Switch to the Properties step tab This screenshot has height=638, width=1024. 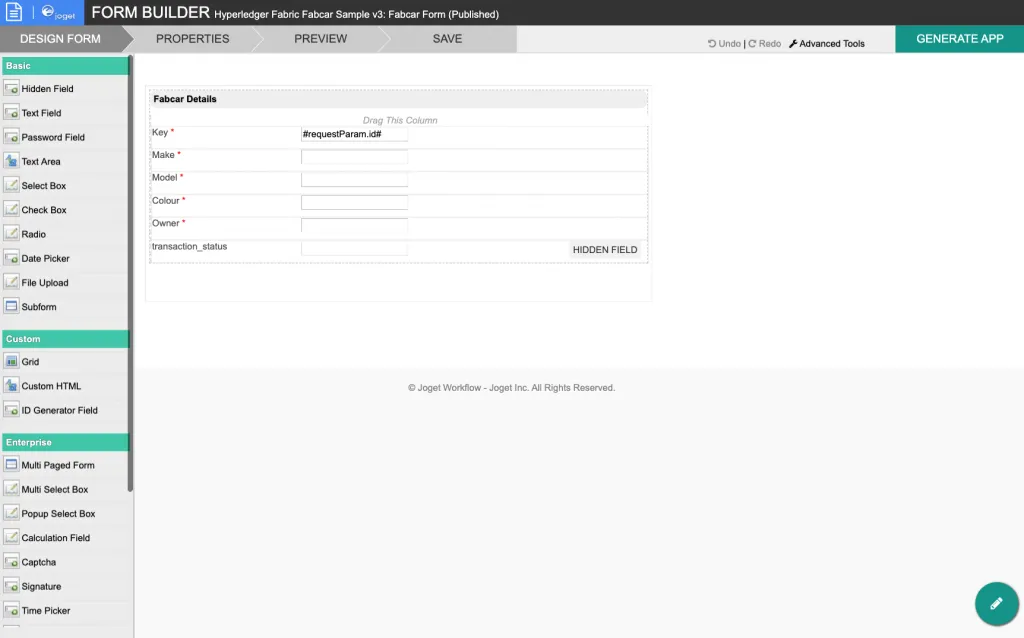193,39
